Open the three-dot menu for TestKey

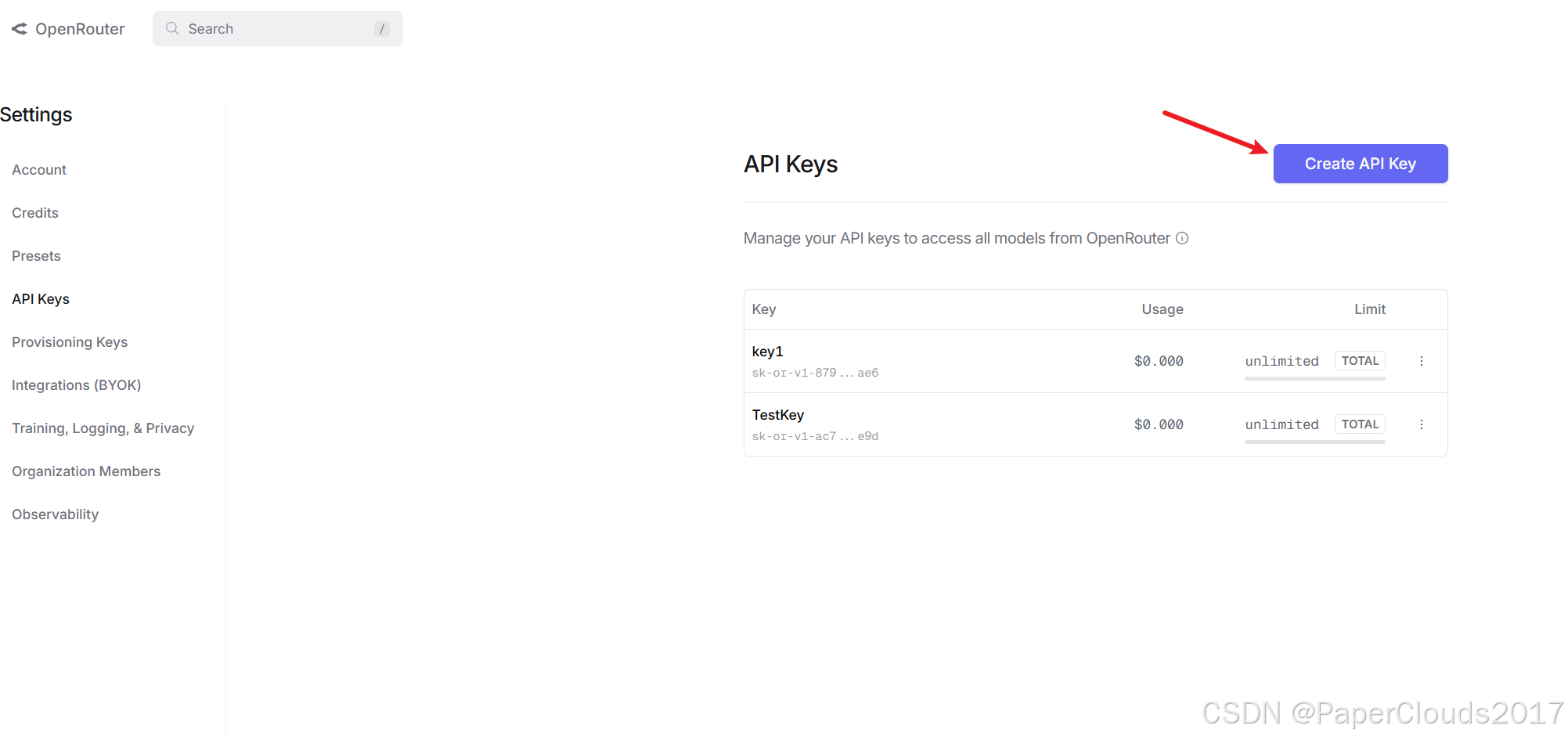pyautogui.click(x=1422, y=424)
